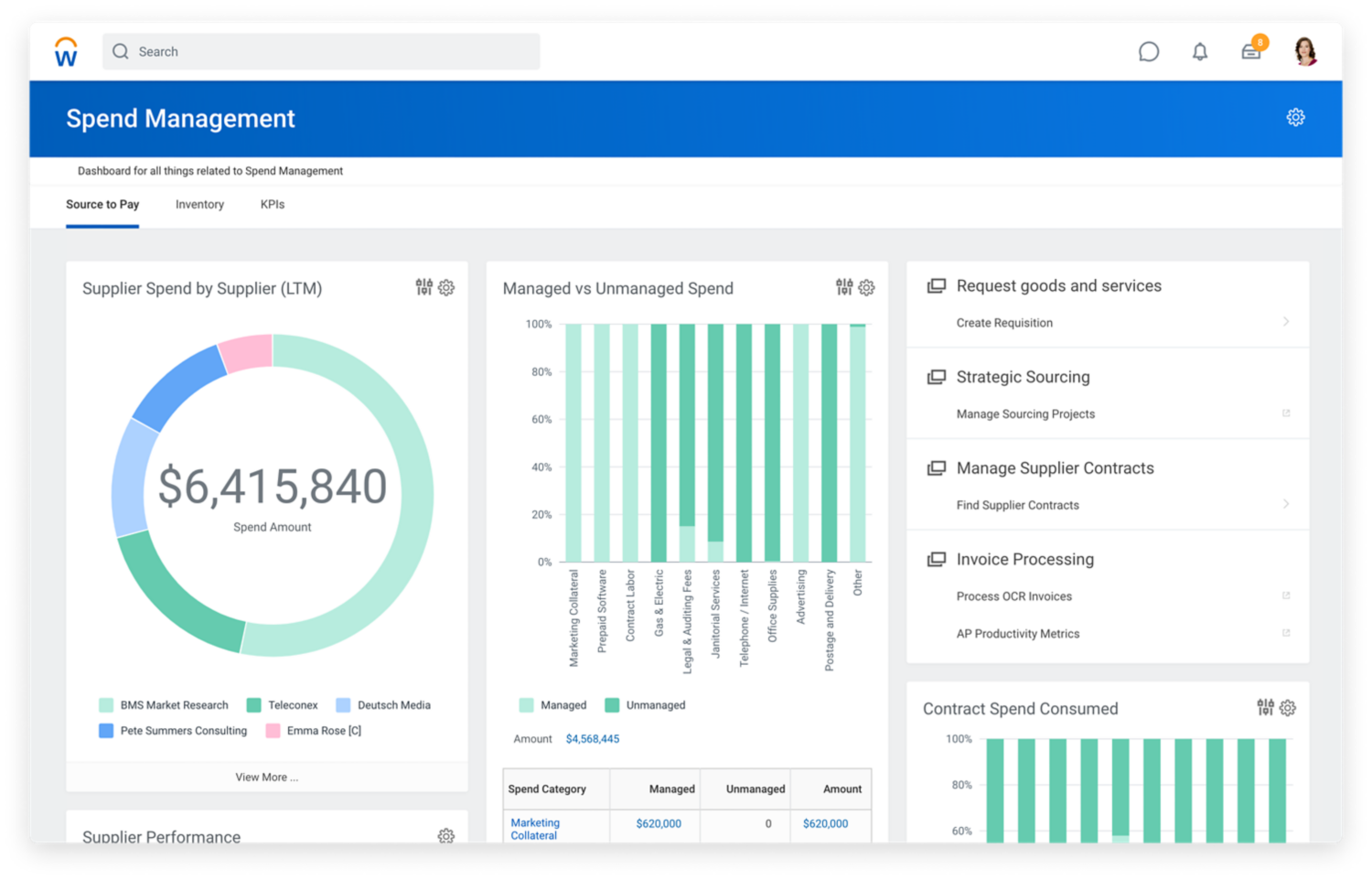Open the chat bubble icon
1372x880 pixels.
1149,52
